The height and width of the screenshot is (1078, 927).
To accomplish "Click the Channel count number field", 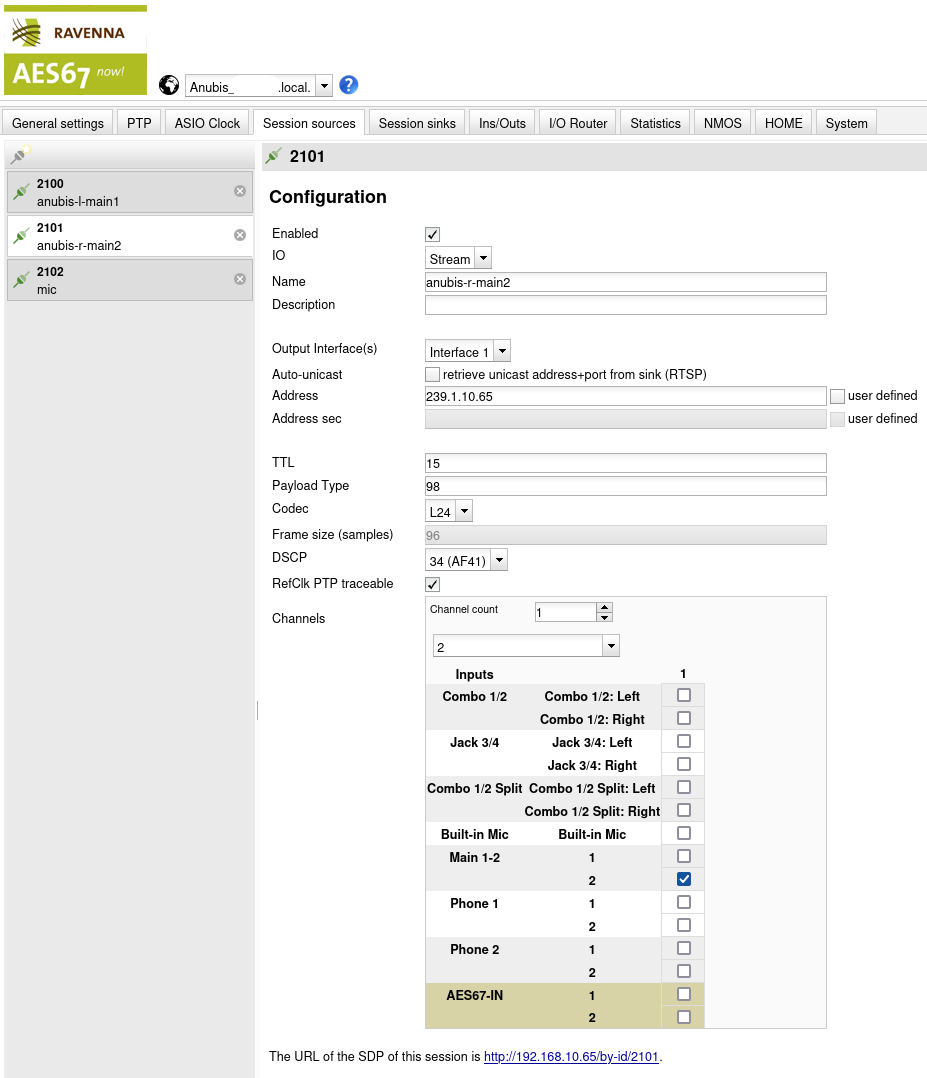I will (565, 612).
